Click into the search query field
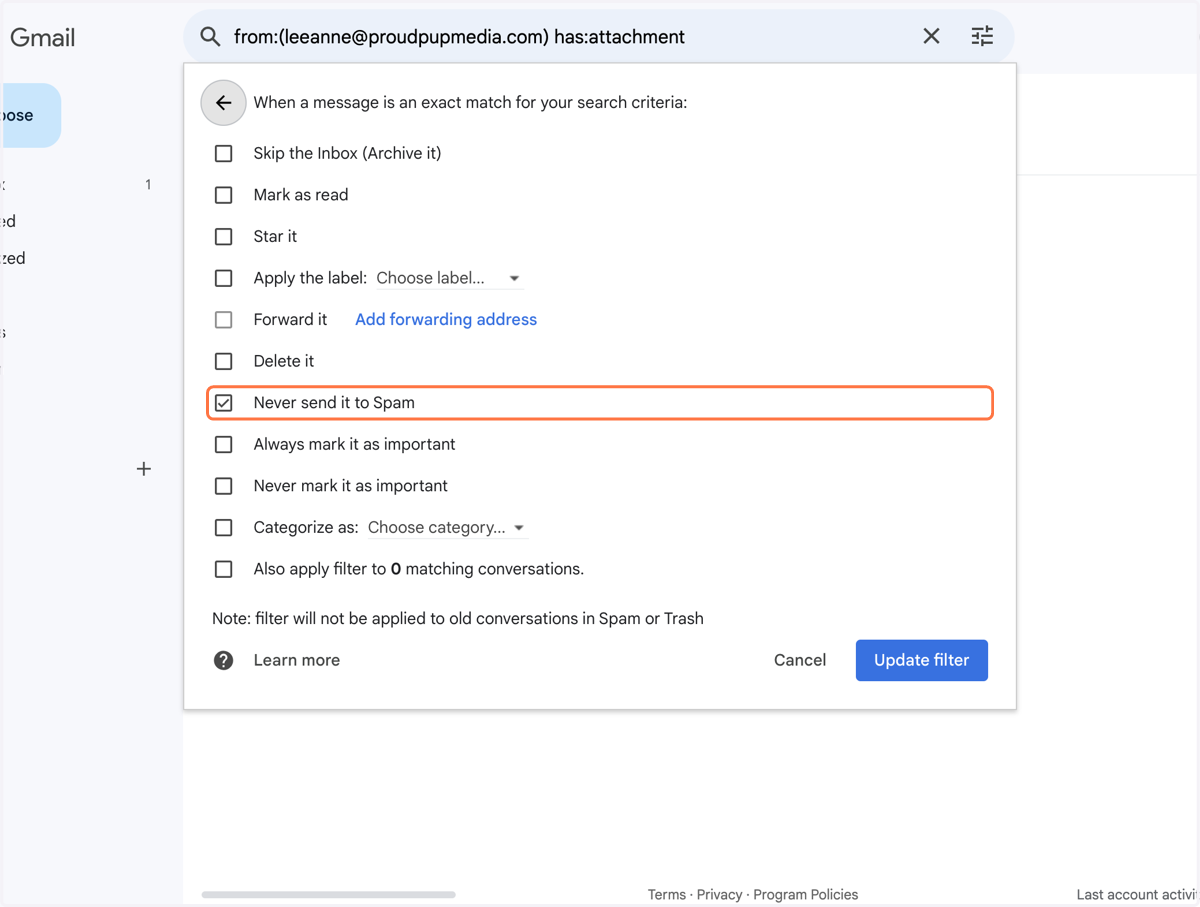Image resolution: width=1200 pixels, height=907 pixels. (570, 37)
